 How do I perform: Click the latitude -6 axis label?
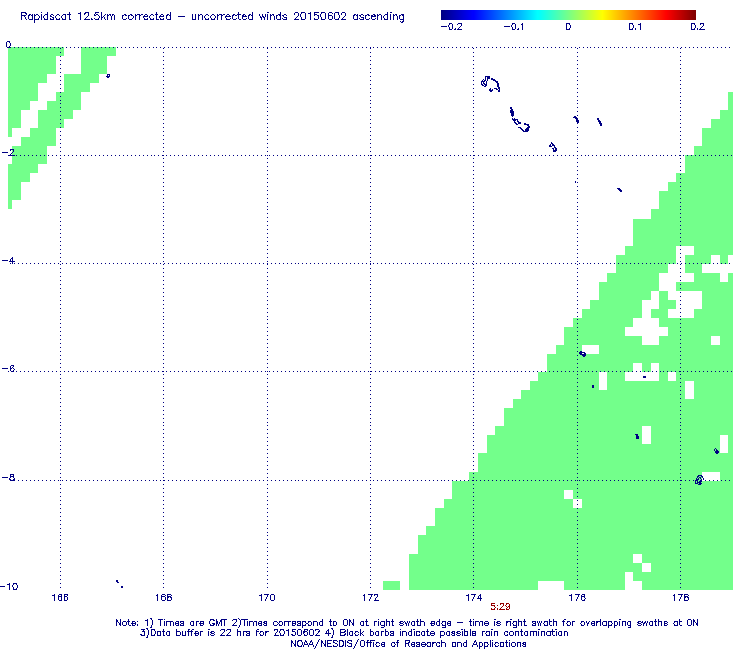point(8,369)
